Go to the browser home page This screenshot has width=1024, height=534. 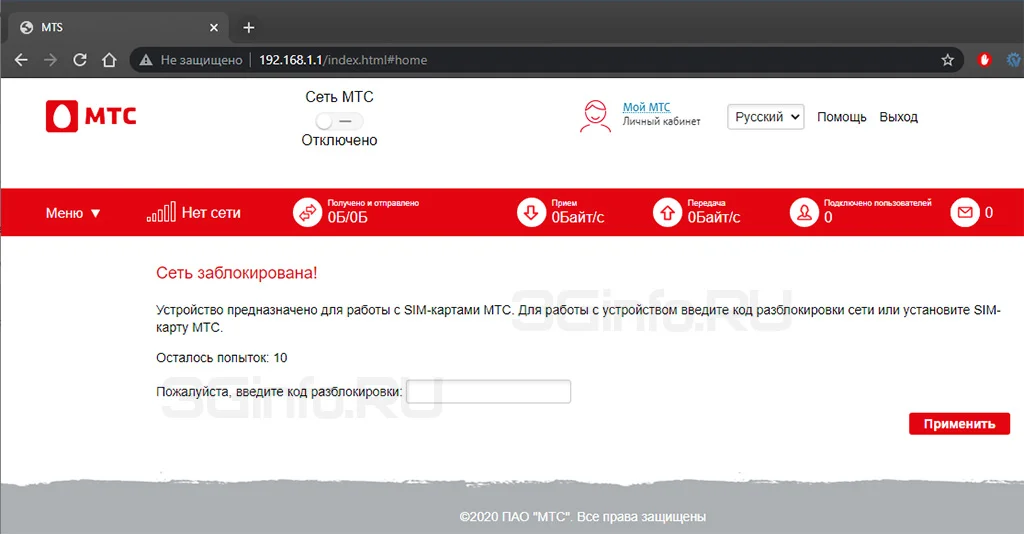tap(109, 60)
